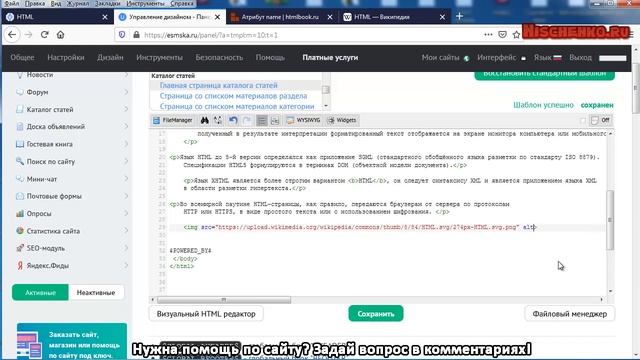Open Дизайн menu
This screenshot has width=640, height=360.
click(x=110, y=58)
